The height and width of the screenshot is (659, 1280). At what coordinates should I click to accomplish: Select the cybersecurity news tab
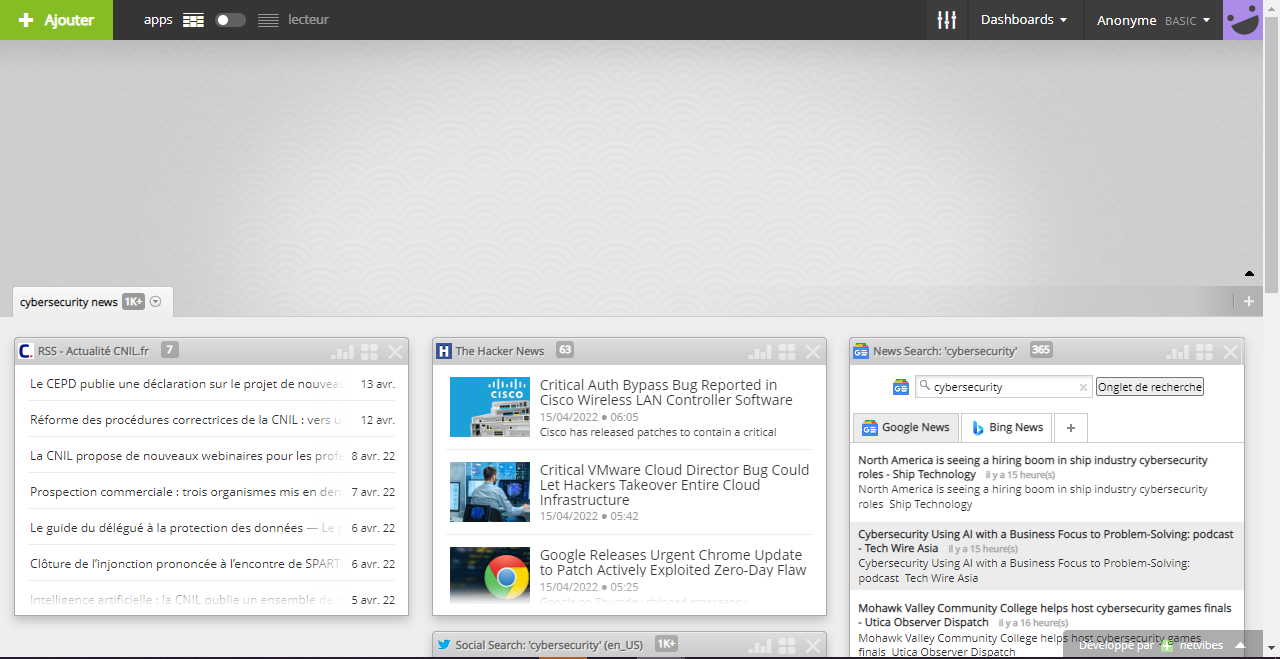(69, 302)
